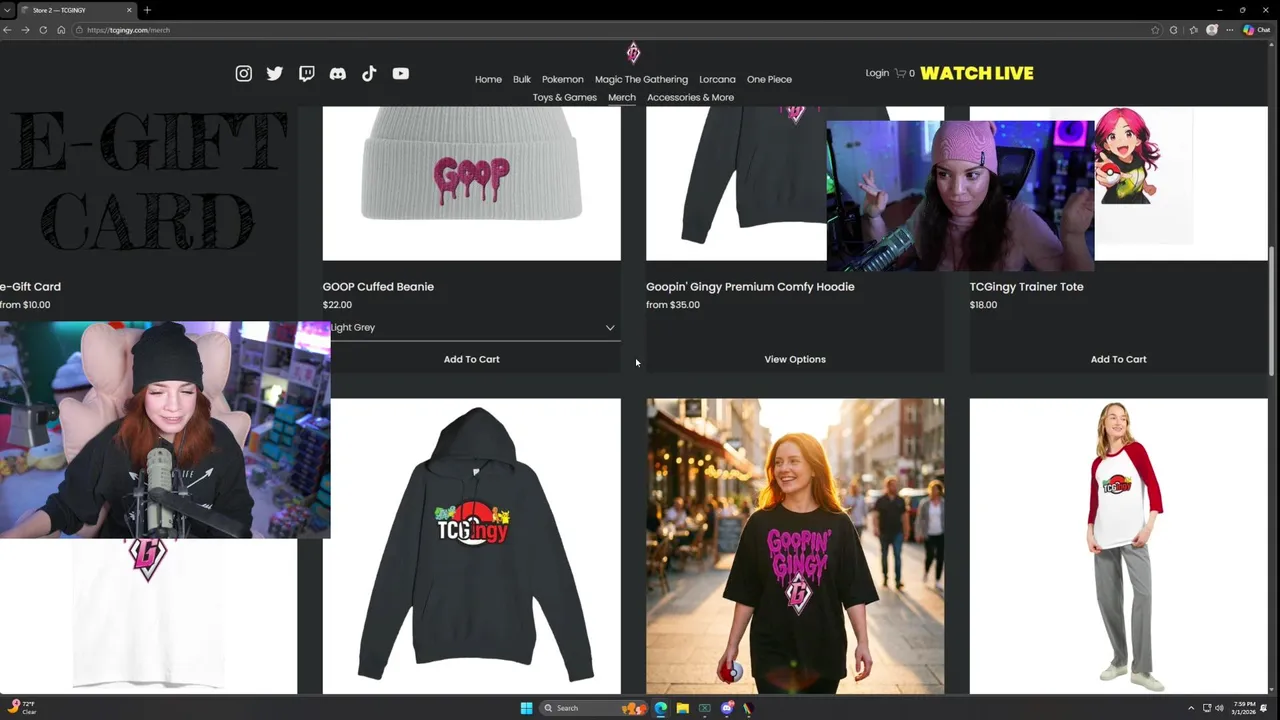Expand the Light Grey color dropdown
The width and height of the screenshot is (1280, 720).
(471, 327)
